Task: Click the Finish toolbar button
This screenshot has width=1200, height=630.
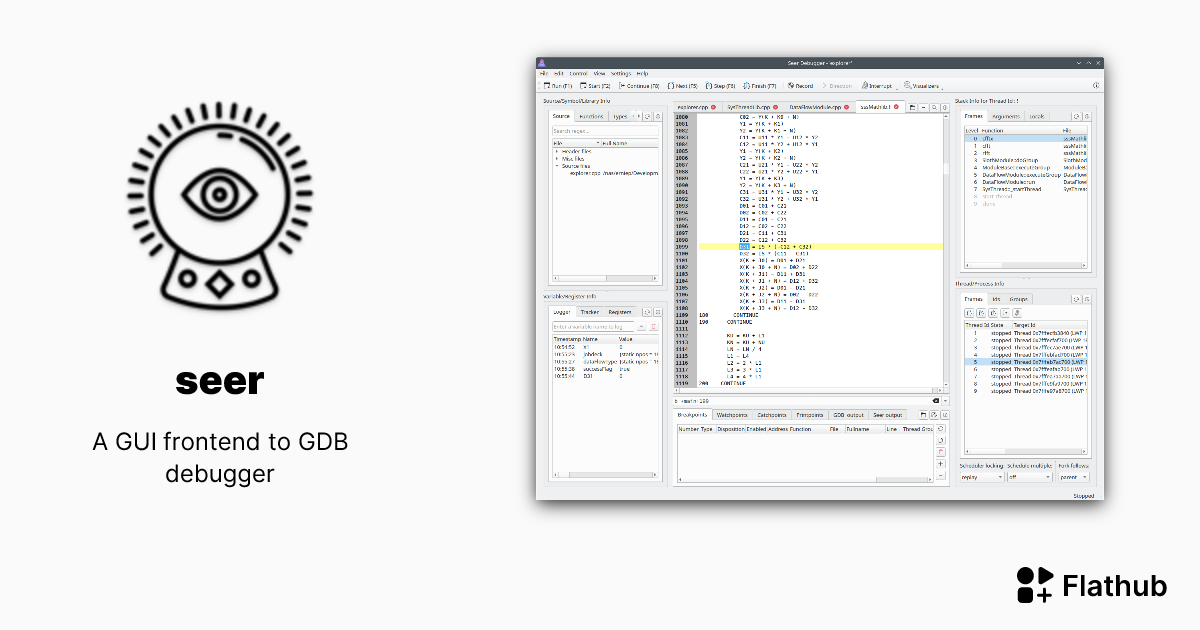Action: tap(762, 86)
